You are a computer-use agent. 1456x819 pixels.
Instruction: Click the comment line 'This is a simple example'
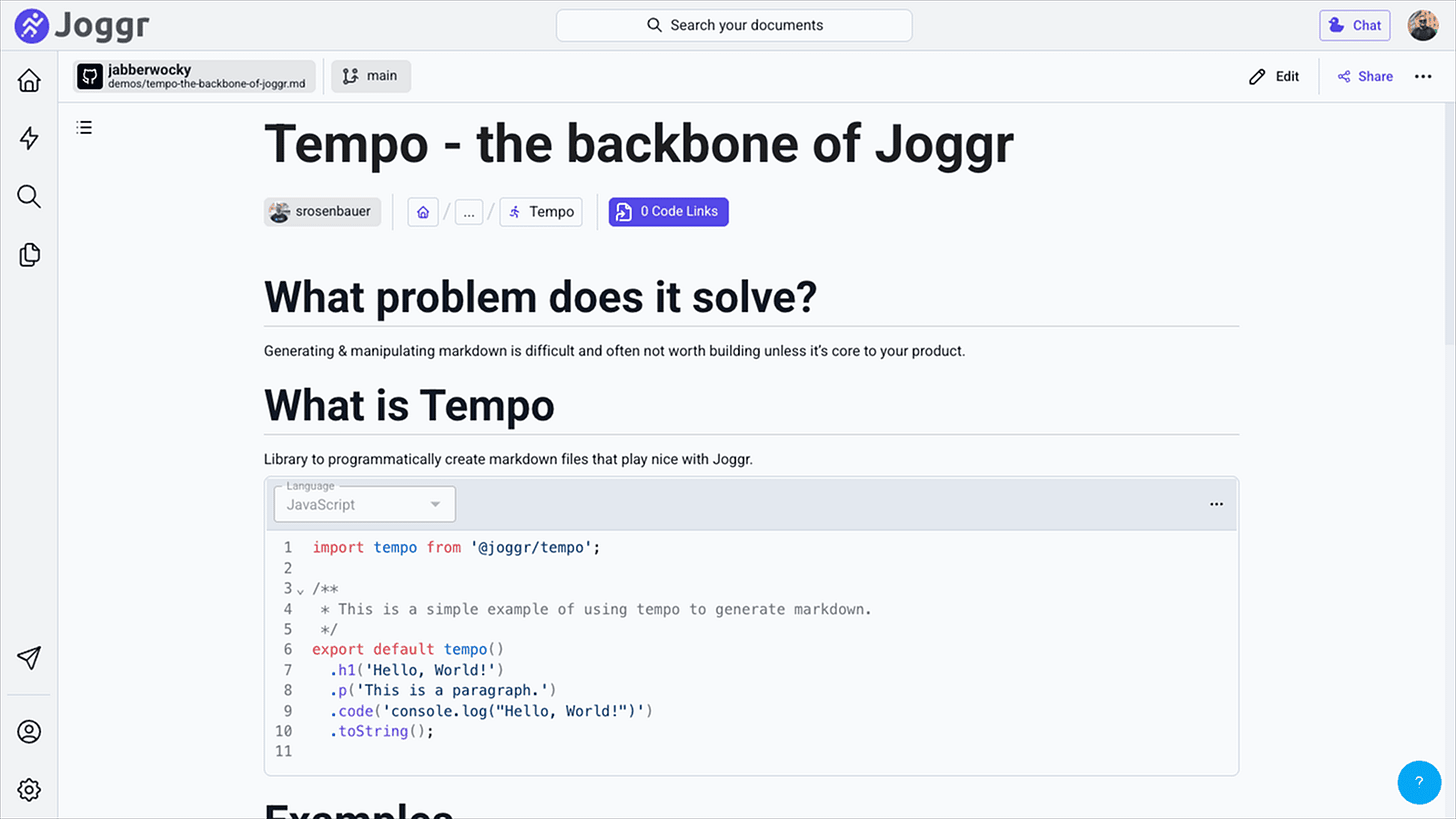click(x=596, y=608)
